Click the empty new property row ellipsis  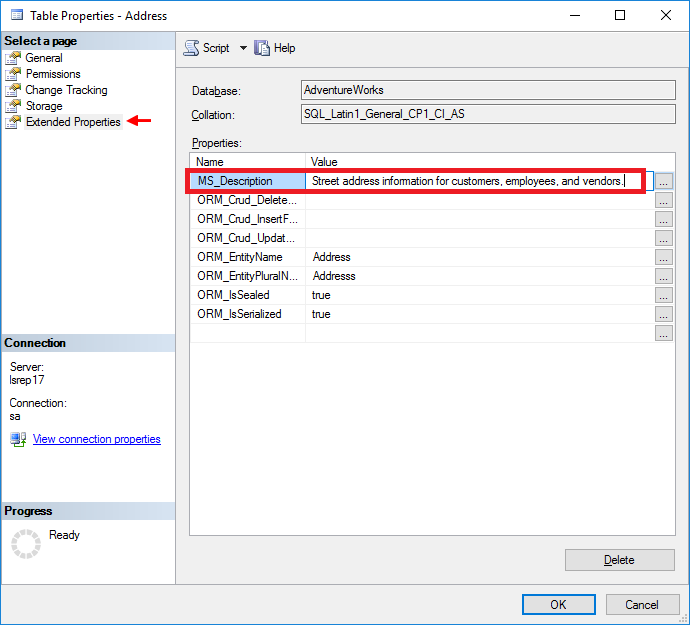pyautogui.click(x=664, y=333)
